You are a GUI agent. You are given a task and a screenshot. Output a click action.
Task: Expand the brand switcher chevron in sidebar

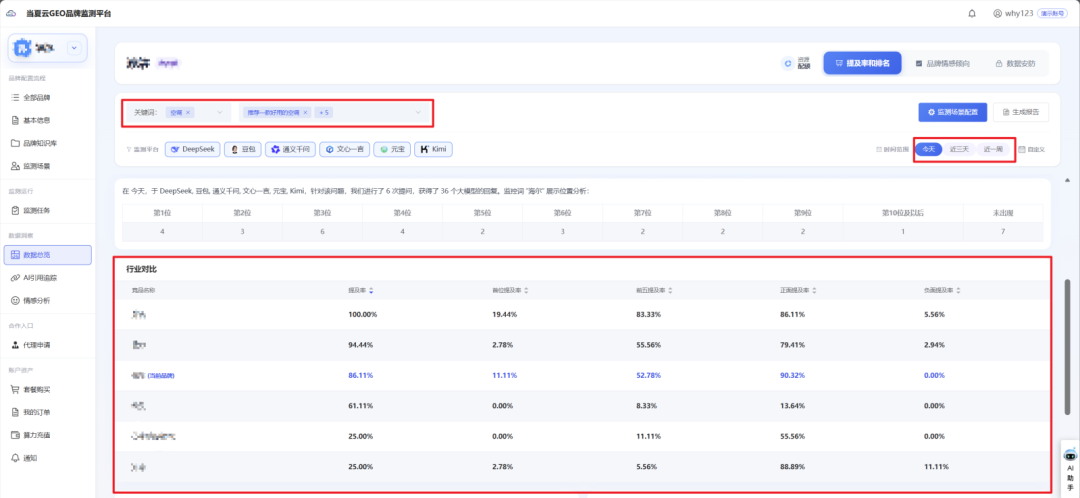(74, 48)
